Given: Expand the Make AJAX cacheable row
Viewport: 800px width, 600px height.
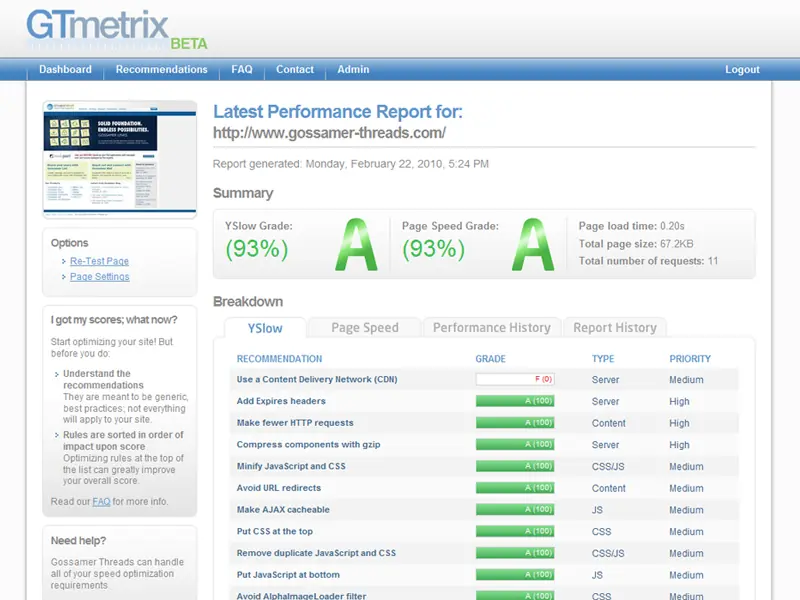Looking at the screenshot, I should [484, 510].
